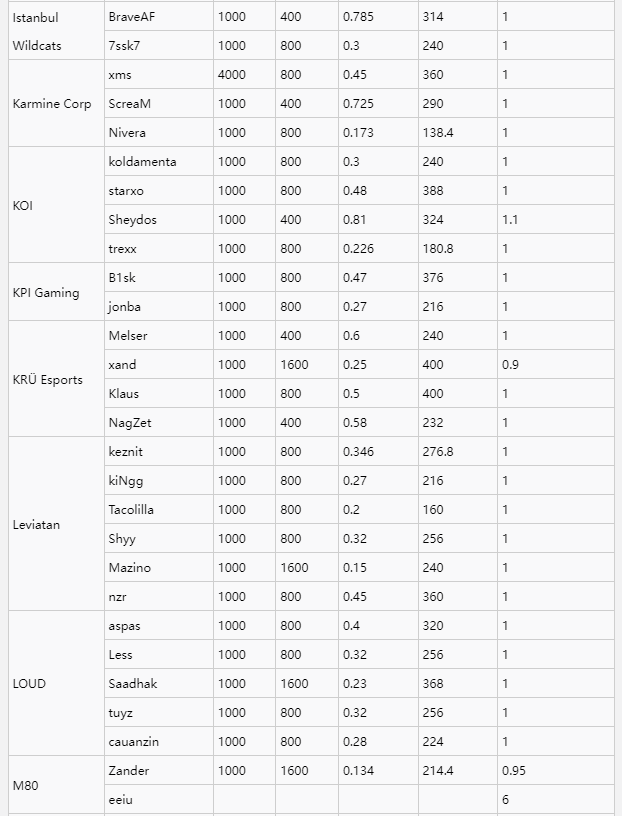Viewport: 622px width, 816px height.
Task: Click the Leviatan team name cell
Action: click(x=37, y=525)
